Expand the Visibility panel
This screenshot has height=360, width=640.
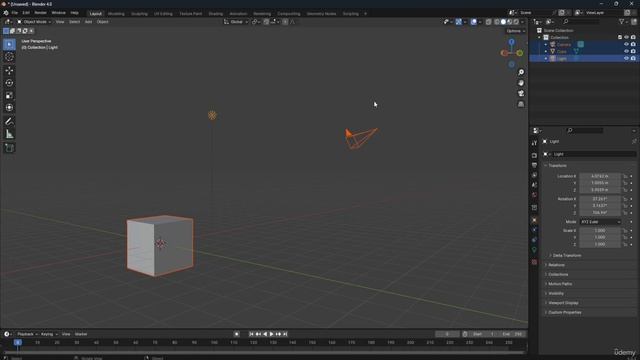click(x=556, y=293)
